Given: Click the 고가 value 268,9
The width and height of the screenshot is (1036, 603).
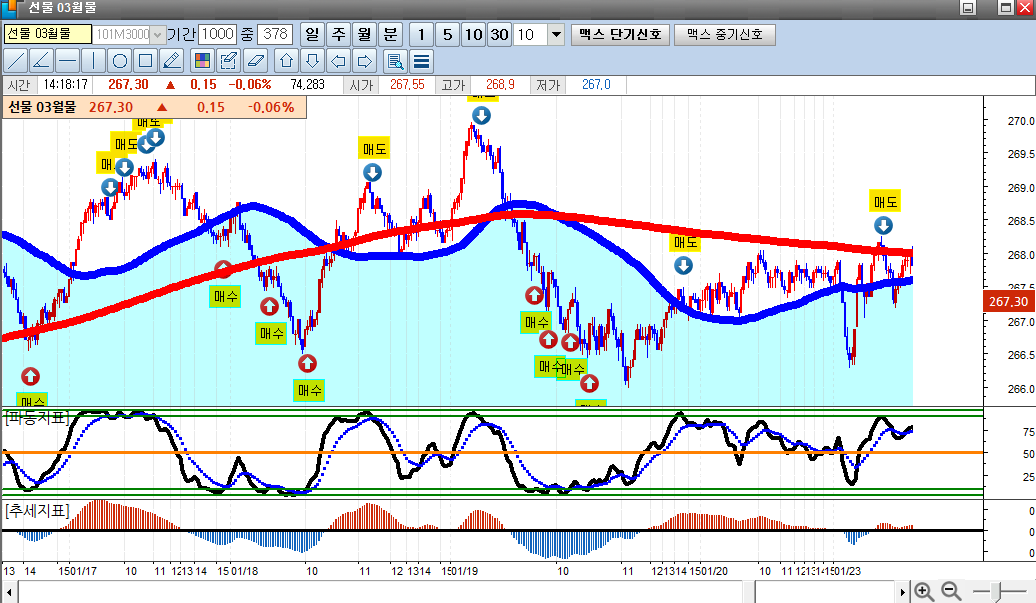Looking at the screenshot, I should [x=500, y=85].
